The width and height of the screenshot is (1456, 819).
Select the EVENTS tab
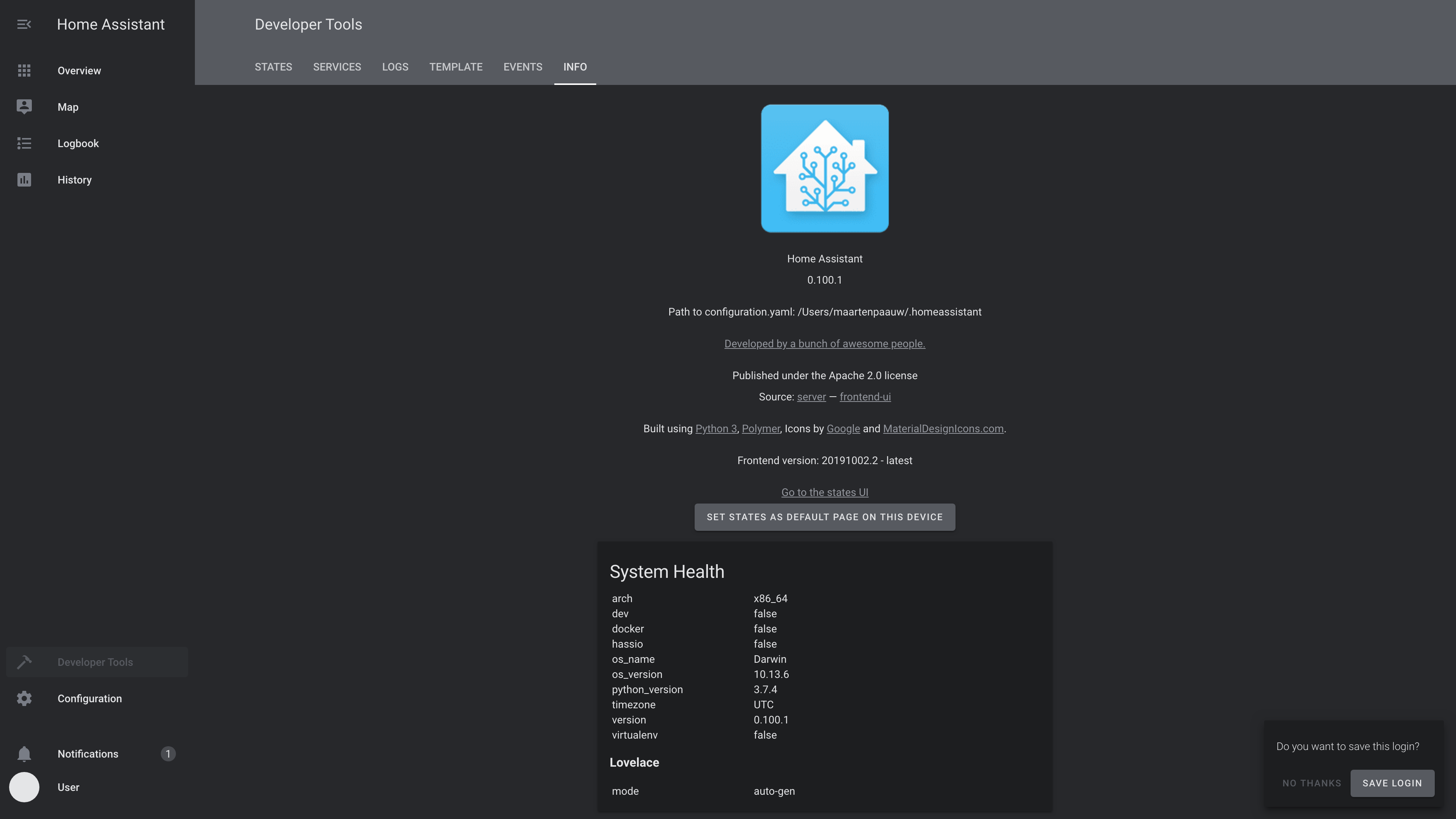pos(522,67)
